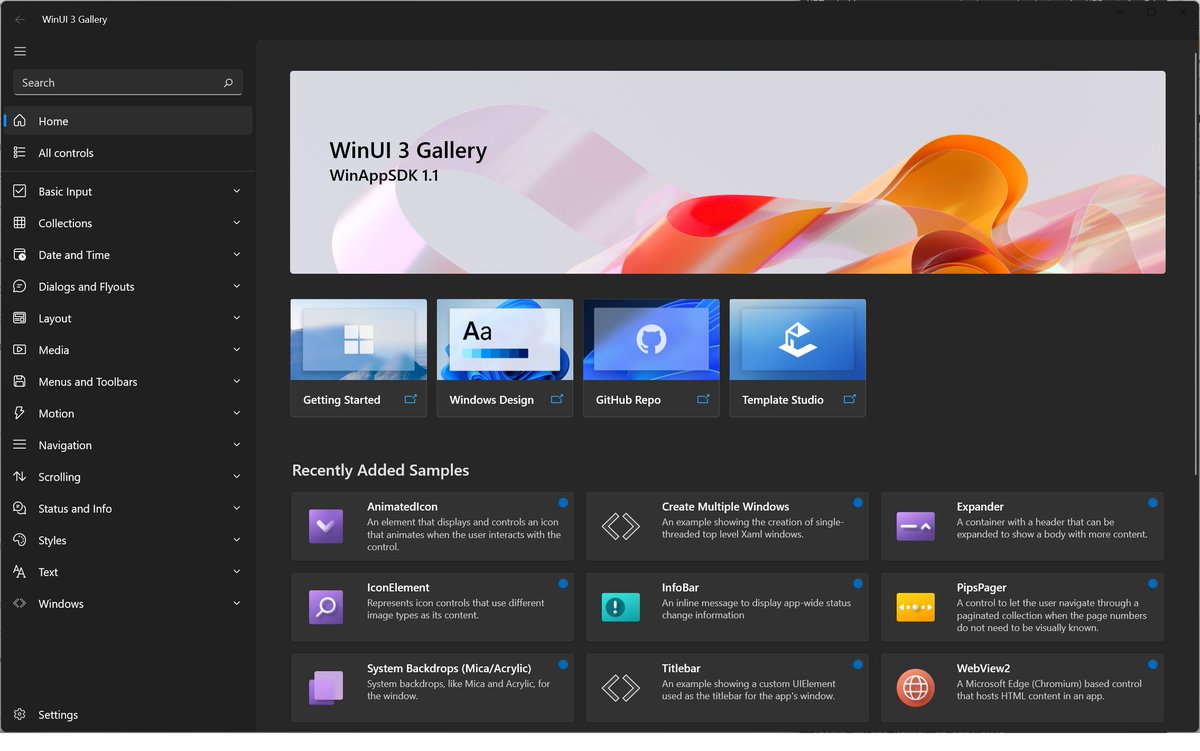Expand the Motion chevron
The height and width of the screenshot is (751, 1200).
click(237, 413)
